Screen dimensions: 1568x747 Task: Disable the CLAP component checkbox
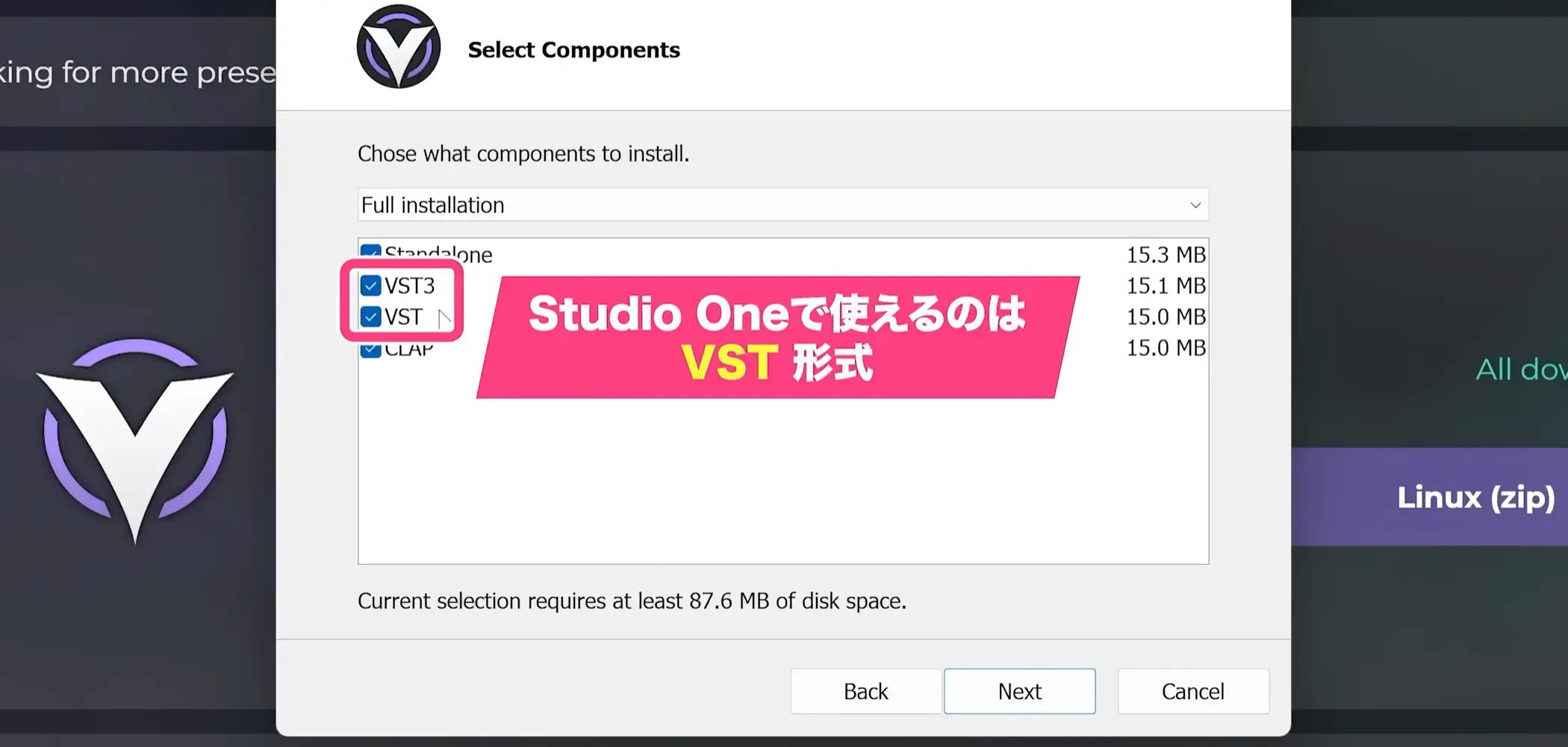tap(371, 350)
